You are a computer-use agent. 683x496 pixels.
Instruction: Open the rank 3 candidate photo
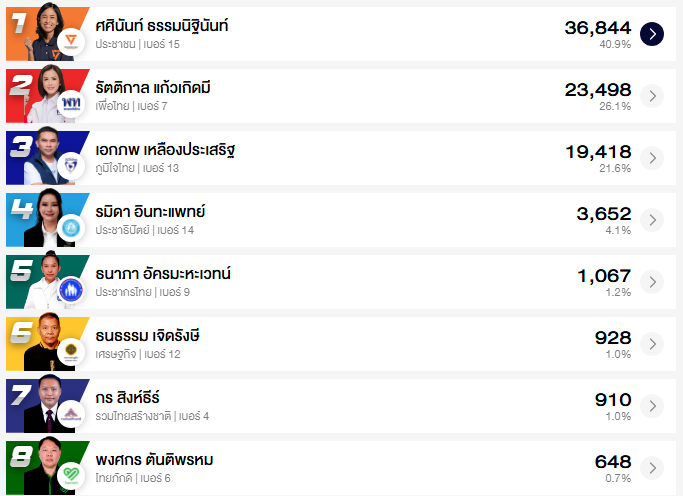click(x=46, y=154)
